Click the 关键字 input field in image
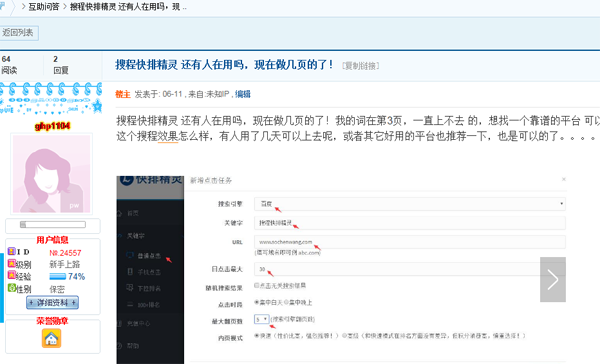Image resolution: width=600 pixels, height=364 pixels. click(410, 223)
